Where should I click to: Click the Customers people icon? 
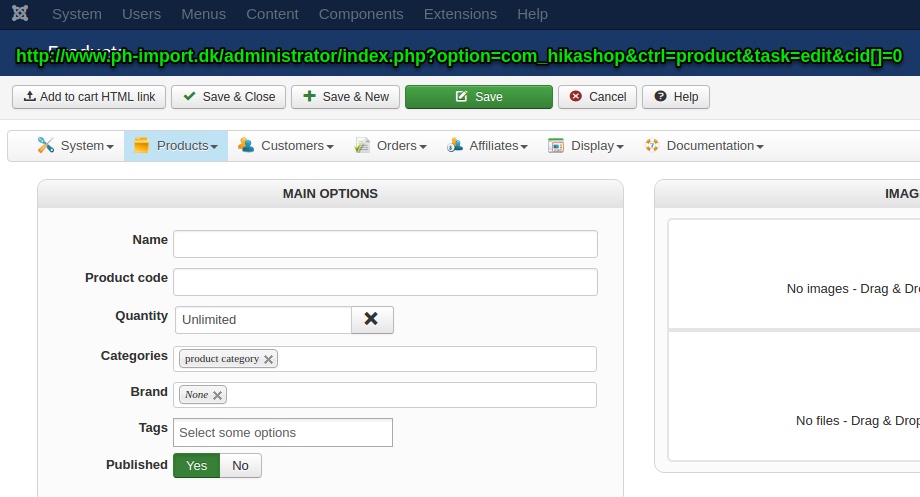[x=246, y=145]
